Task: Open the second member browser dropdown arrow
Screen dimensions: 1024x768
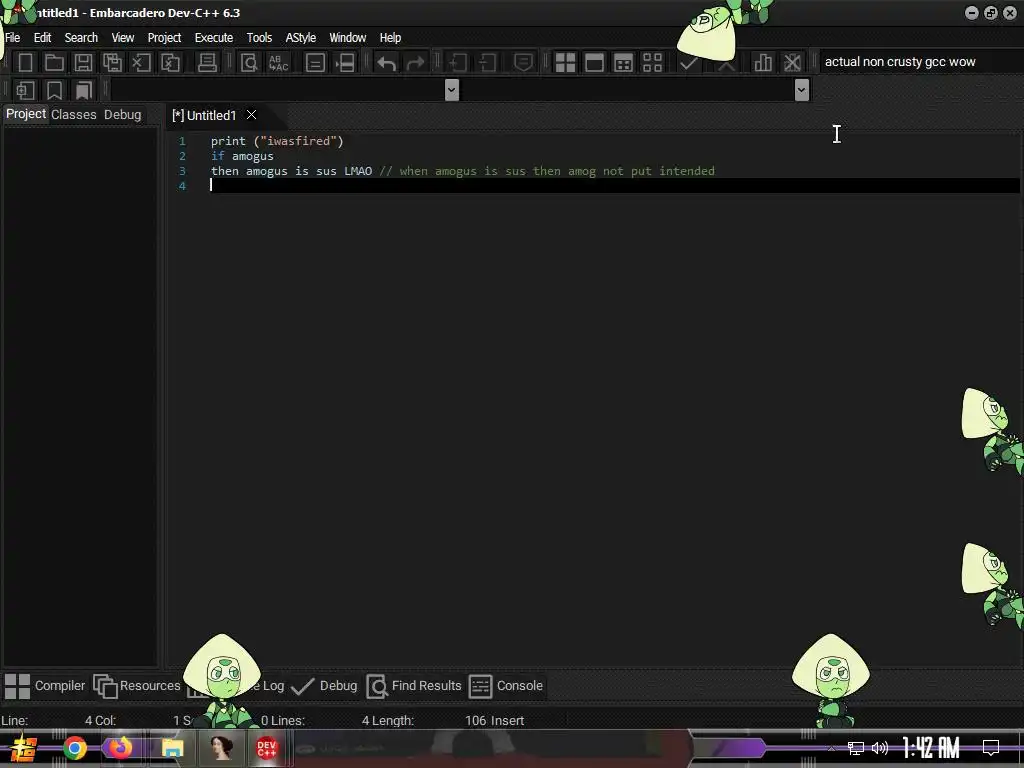Action: 802,90
